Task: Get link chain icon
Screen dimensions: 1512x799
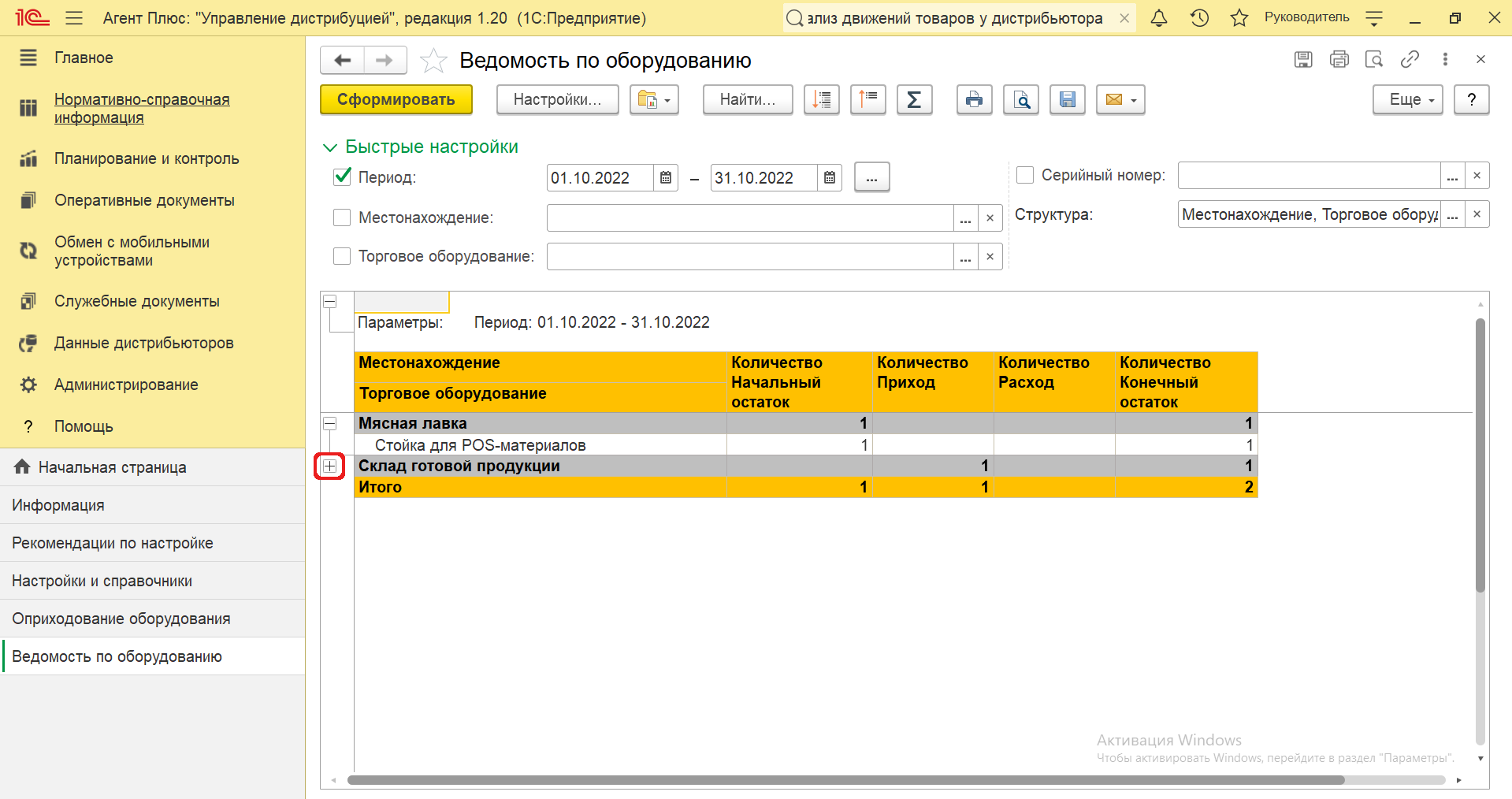Action: pos(1410,59)
